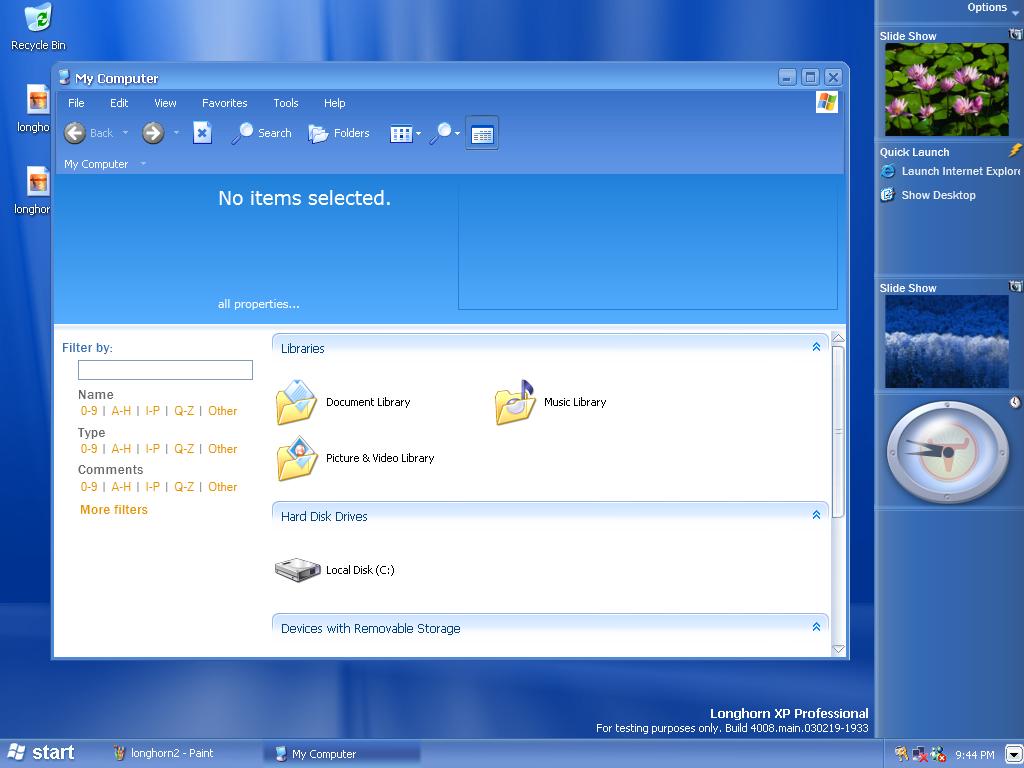Viewport: 1024px width, 768px height.
Task: Open sidebar Options dropdown
Action: [992, 8]
